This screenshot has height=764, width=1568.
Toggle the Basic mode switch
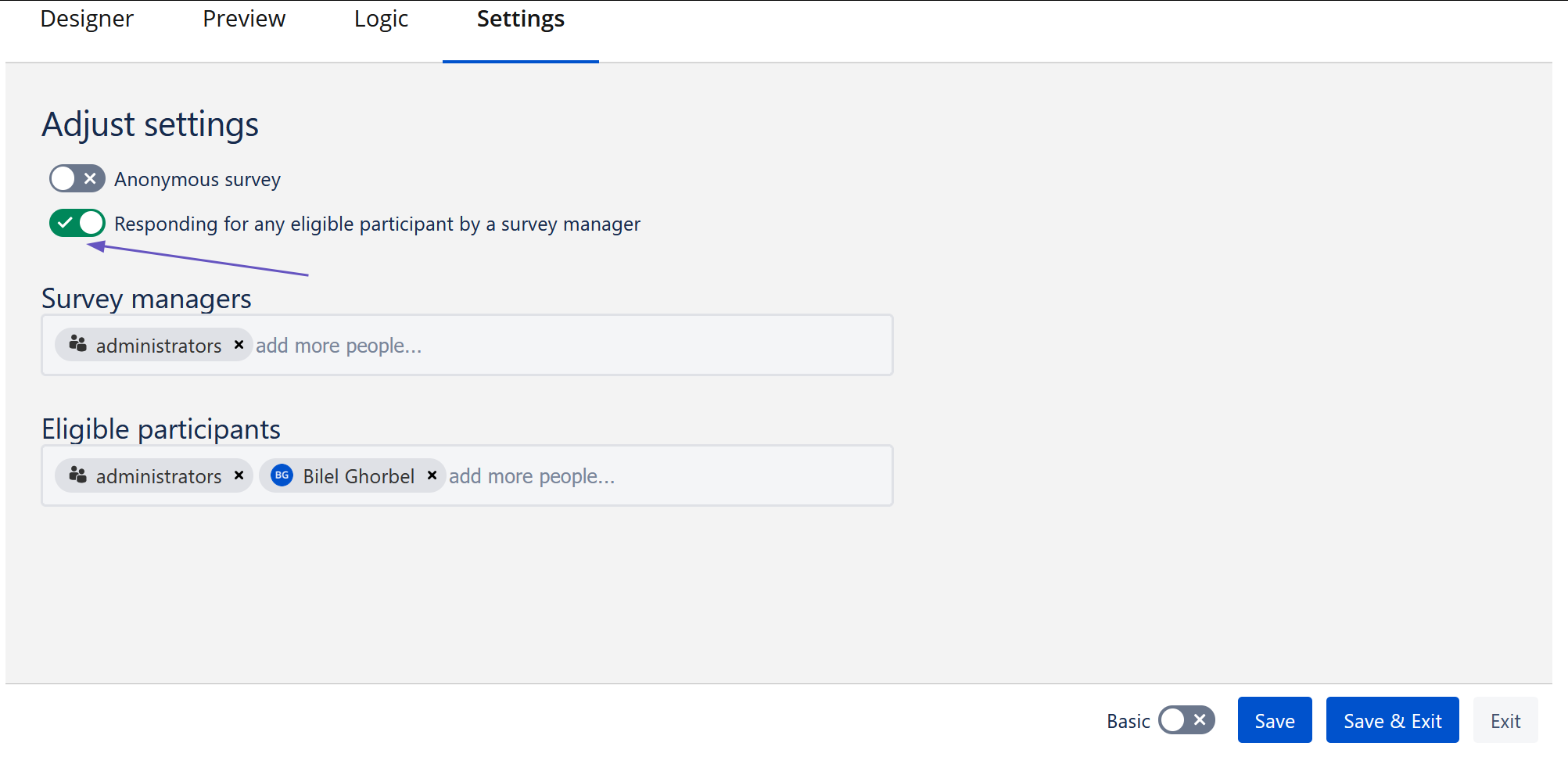1186,720
